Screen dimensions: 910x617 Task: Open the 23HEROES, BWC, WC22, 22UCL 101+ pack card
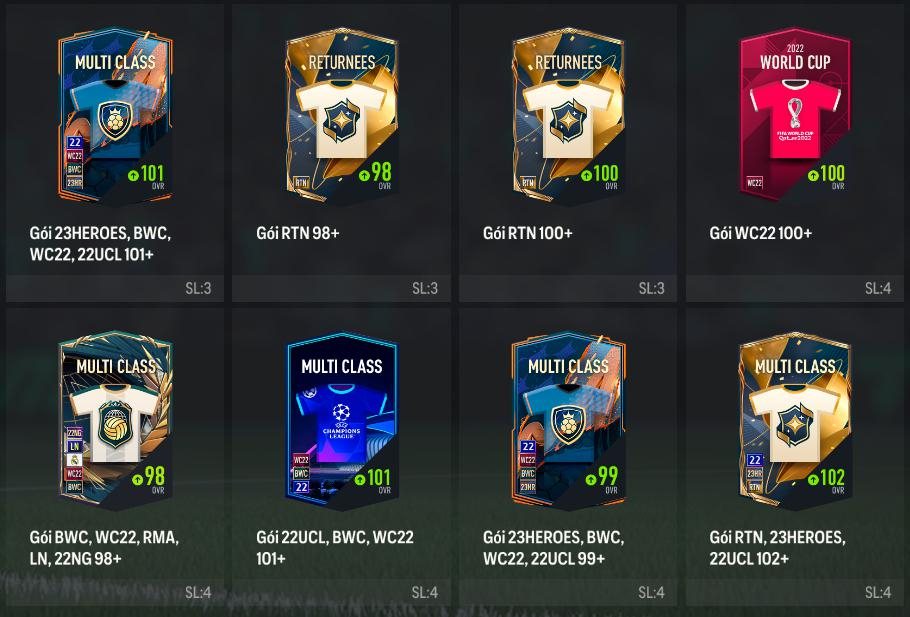pyautogui.click(x=115, y=116)
